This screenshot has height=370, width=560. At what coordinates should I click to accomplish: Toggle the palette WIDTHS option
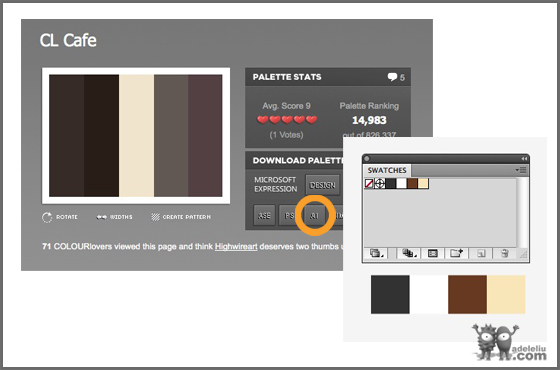[114, 217]
